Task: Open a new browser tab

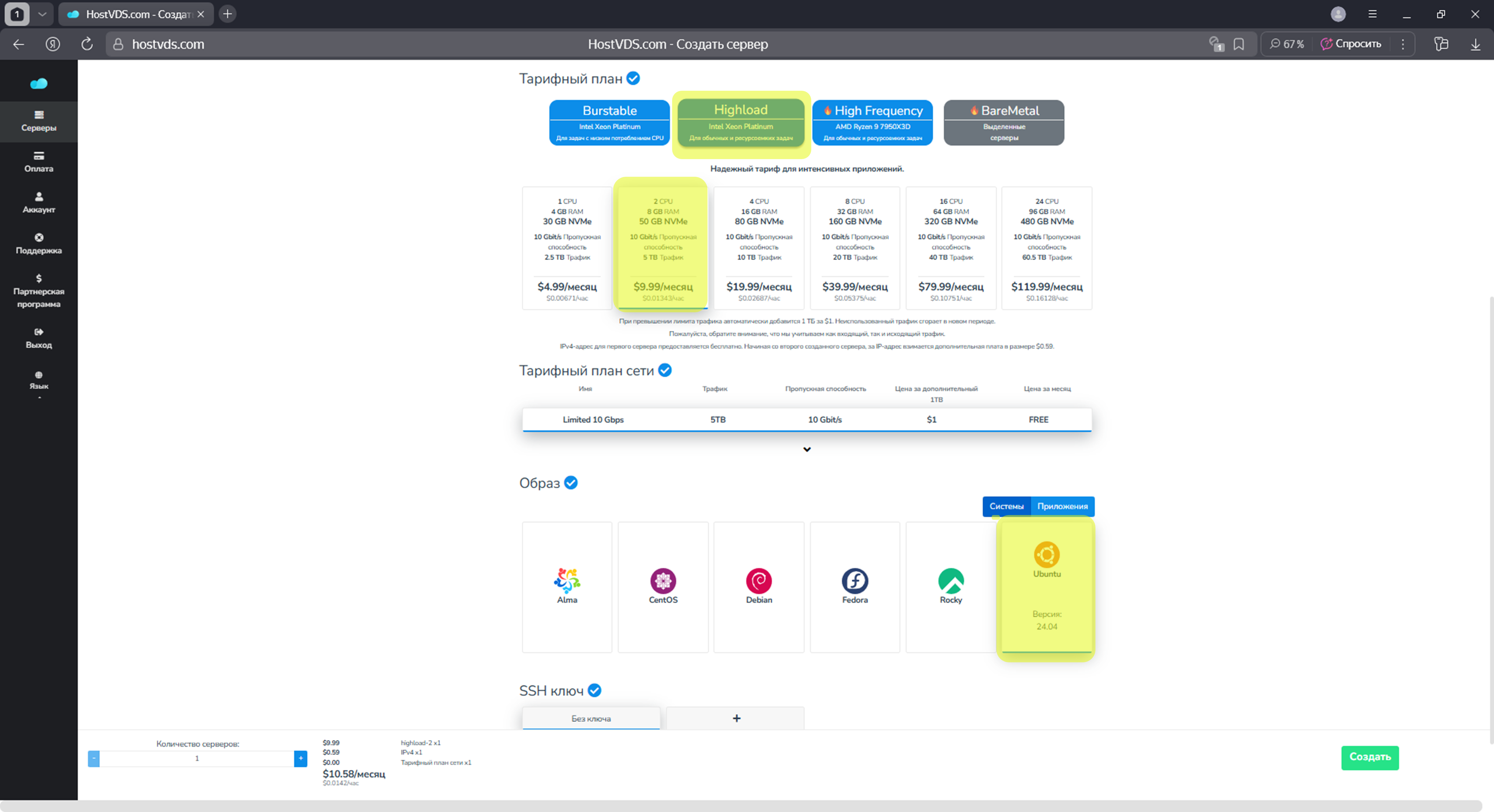Action: click(x=228, y=14)
